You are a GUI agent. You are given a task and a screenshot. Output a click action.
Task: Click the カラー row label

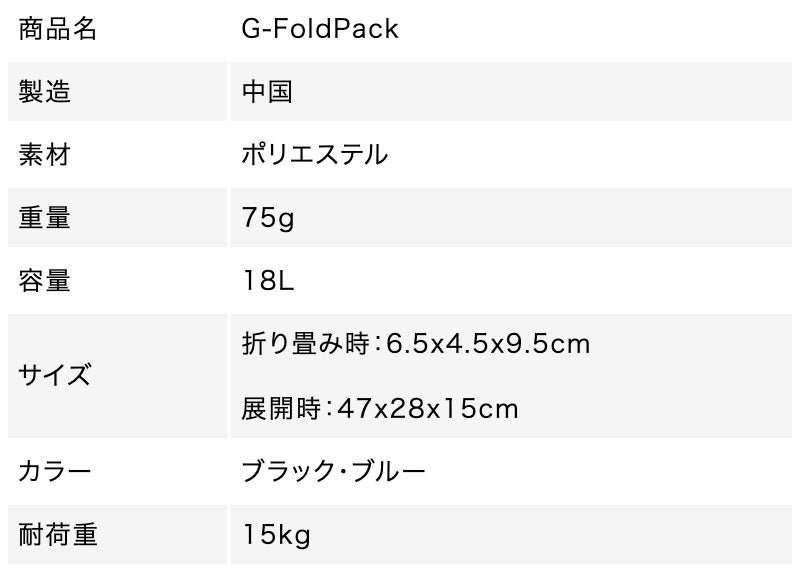point(55,471)
